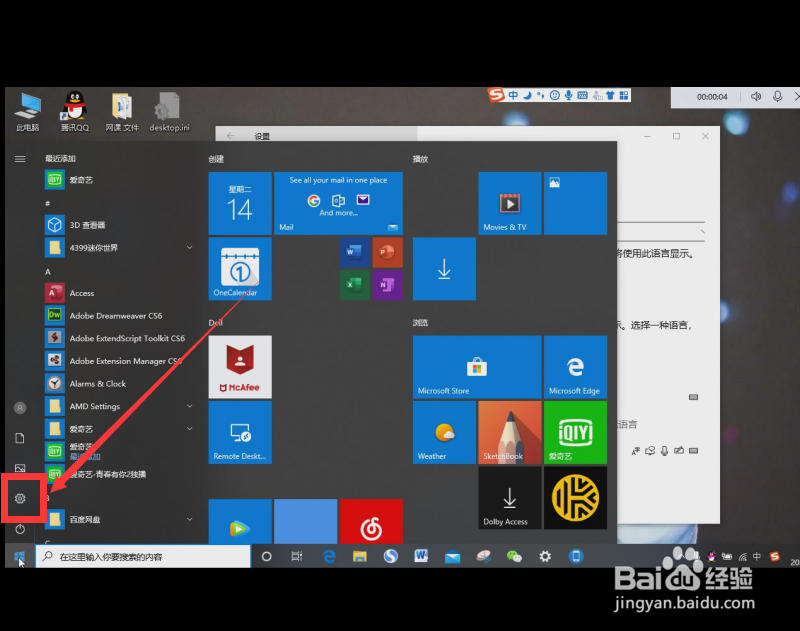Click the Windows Start button
The height and width of the screenshot is (631, 800).
coord(20,557)
